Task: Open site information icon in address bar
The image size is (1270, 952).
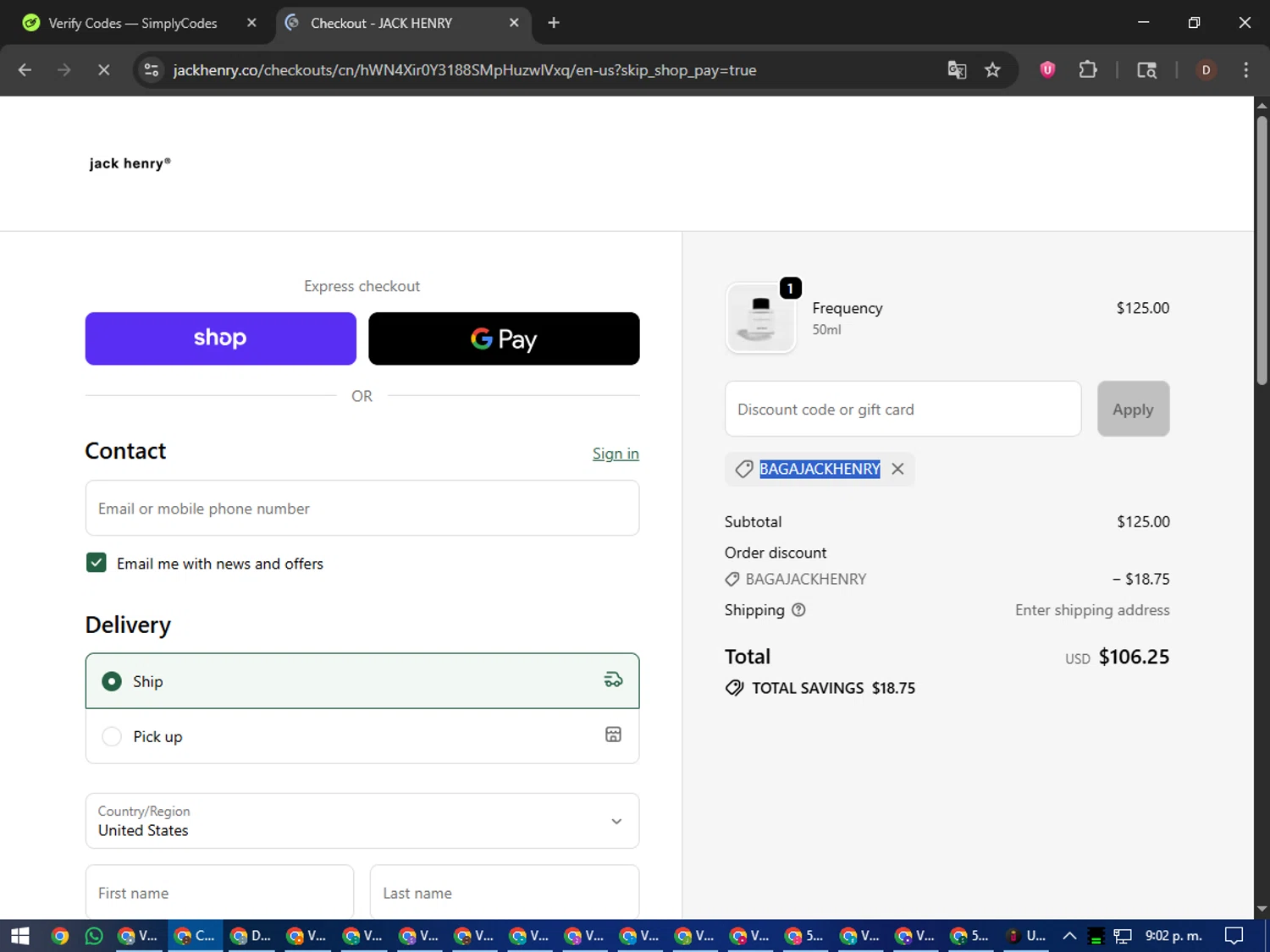Action: tap(152, 70)
